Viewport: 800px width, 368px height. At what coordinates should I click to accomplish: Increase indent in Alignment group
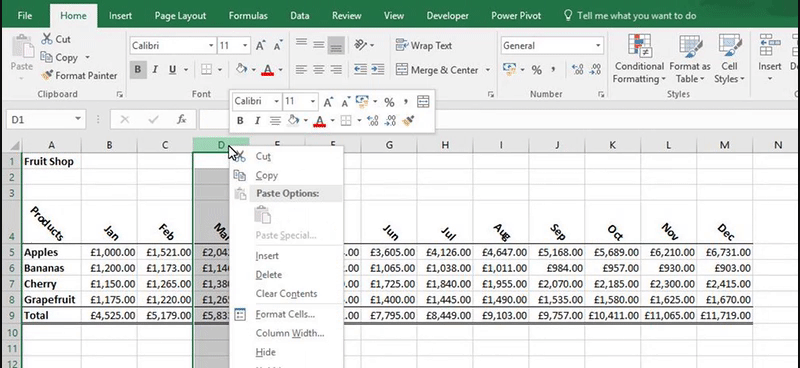tap(378, 69)
